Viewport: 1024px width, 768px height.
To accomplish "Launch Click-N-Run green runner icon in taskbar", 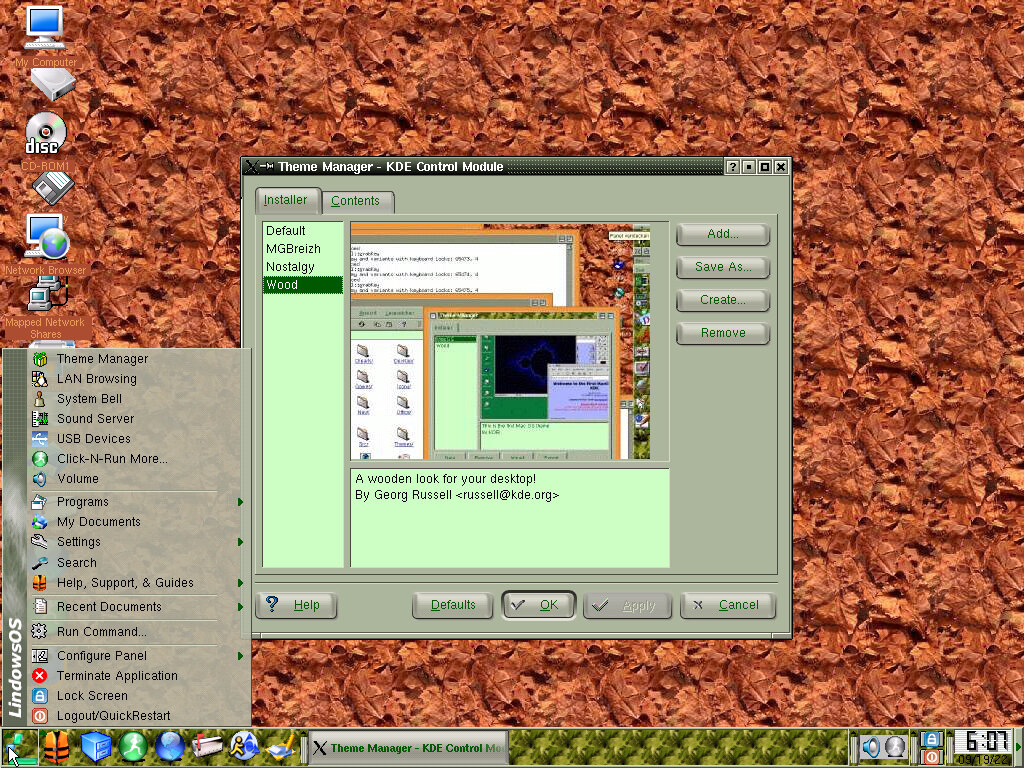I will (x=133, y=746).
